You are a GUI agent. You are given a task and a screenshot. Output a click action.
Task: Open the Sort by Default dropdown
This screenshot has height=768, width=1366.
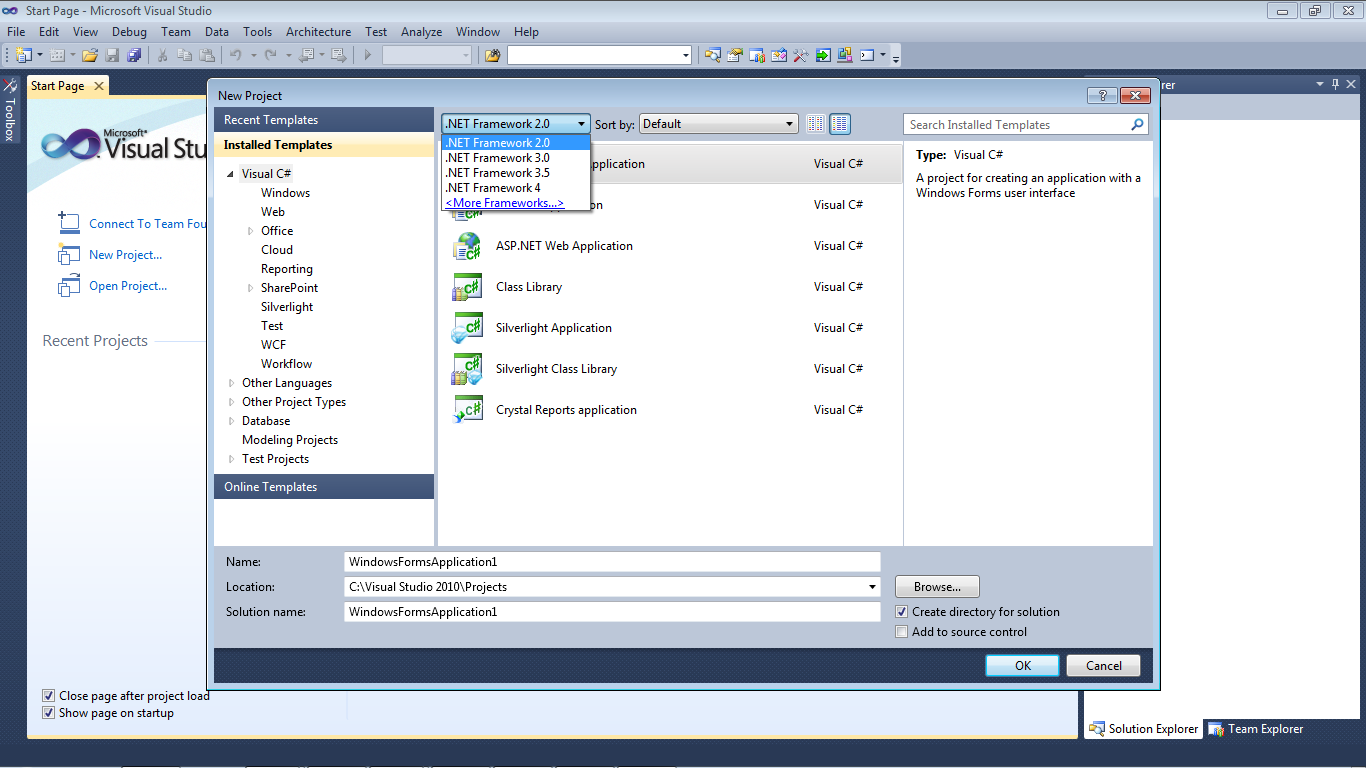(x=718, y=124)
